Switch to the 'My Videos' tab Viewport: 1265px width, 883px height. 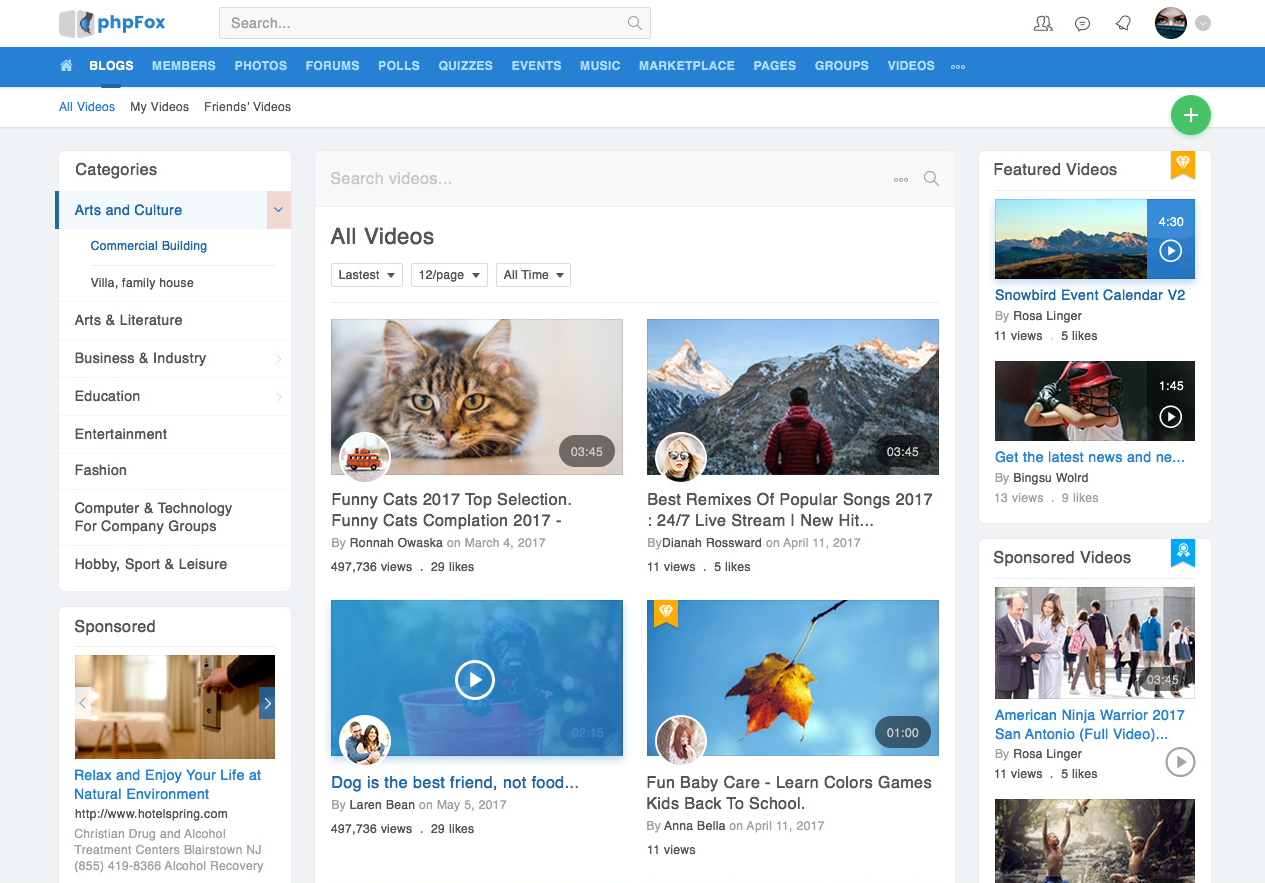pyautogui.click(x=159, y=106)
